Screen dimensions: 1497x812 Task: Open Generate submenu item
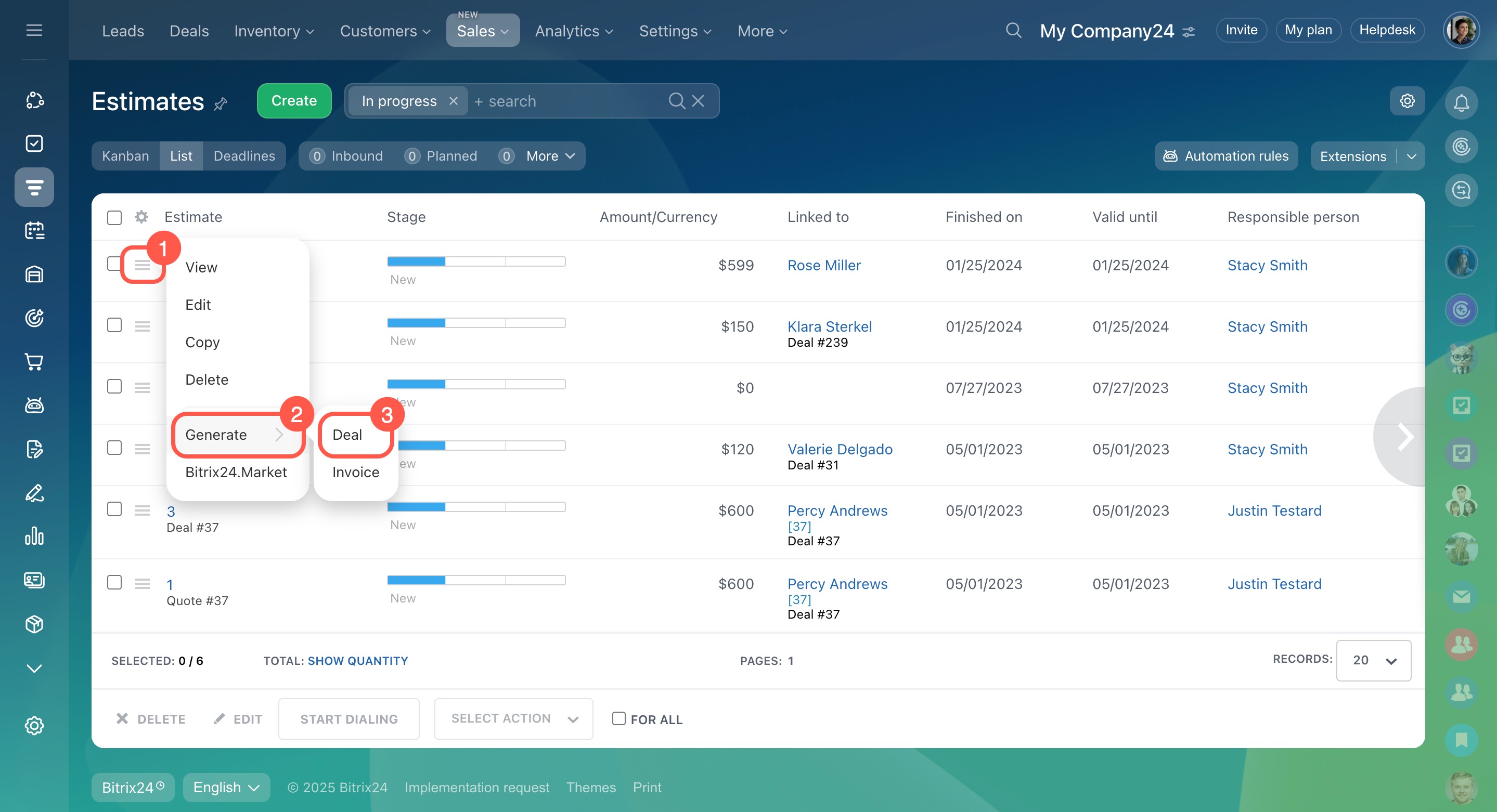point(237,435)
